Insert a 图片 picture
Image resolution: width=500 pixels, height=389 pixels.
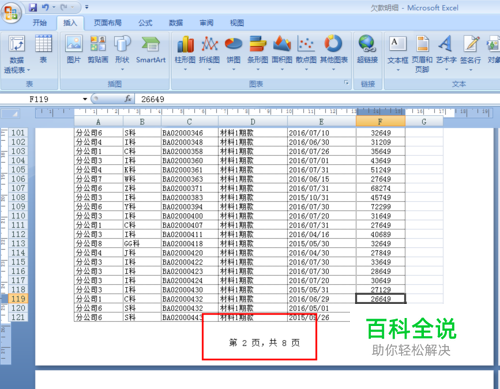point(74,49)
